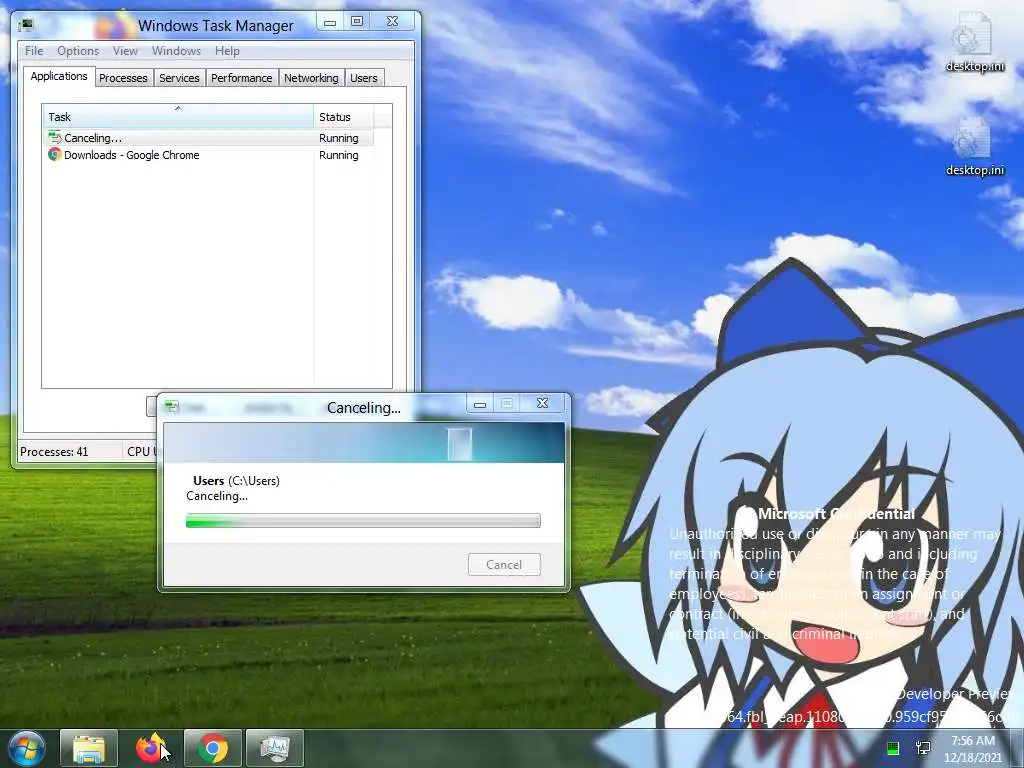Open the Windows menu in Task Manager
Screen dimensions: 1024x768
coord(176,51)
